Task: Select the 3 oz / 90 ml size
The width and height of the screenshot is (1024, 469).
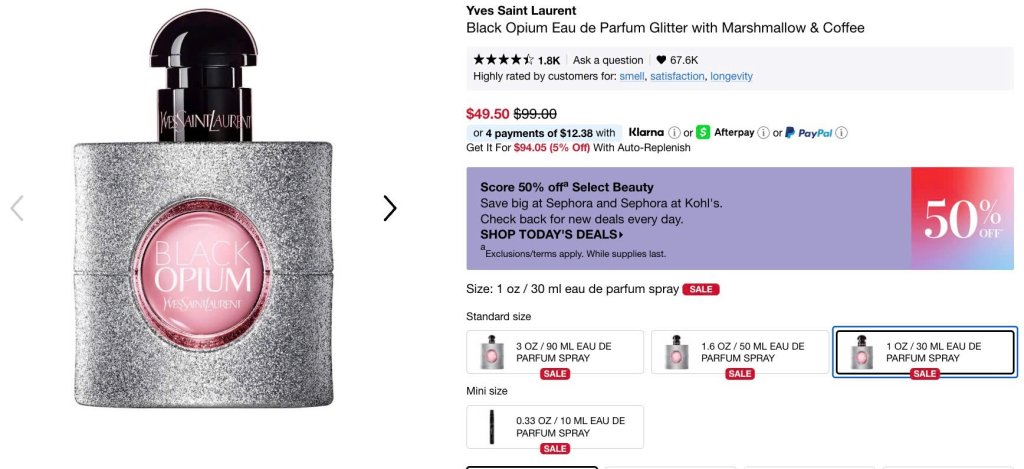Action: (x=555, y=352)
